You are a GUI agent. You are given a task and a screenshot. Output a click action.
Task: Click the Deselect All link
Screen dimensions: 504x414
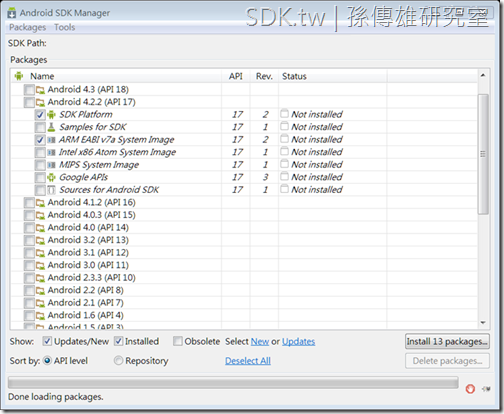tap(248, 361)
